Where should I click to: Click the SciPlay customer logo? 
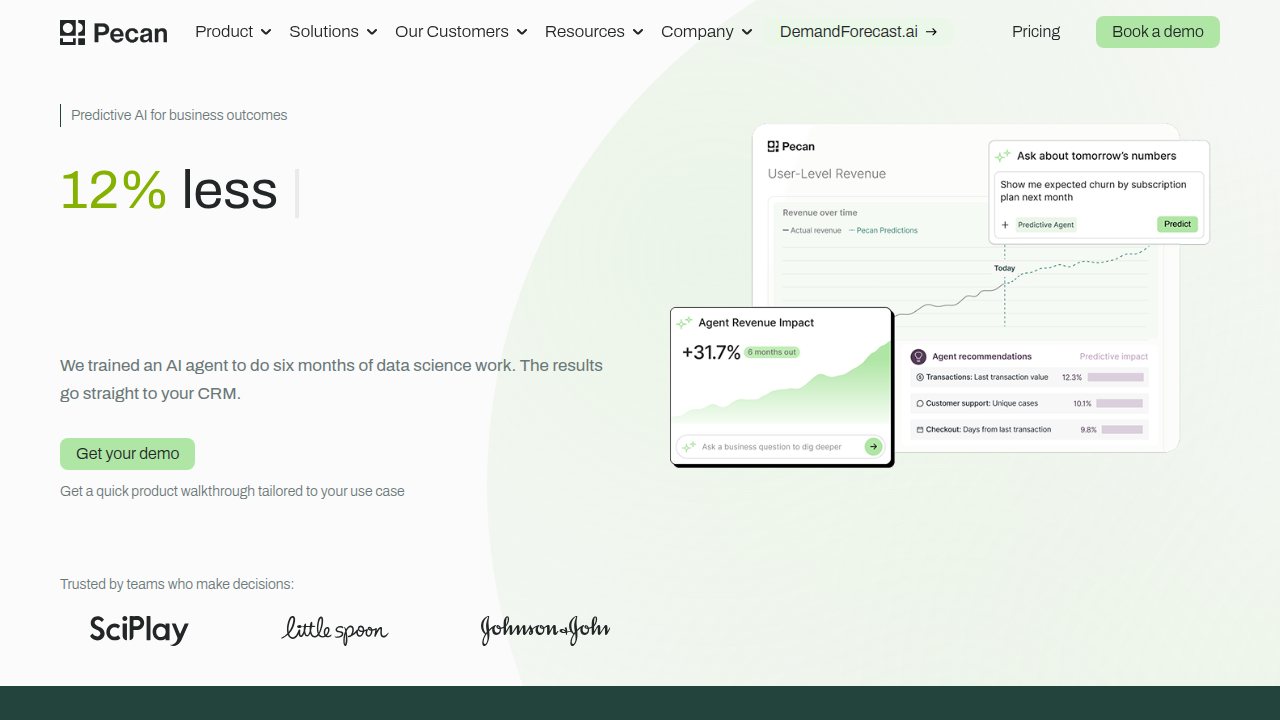tap(139, 629)
